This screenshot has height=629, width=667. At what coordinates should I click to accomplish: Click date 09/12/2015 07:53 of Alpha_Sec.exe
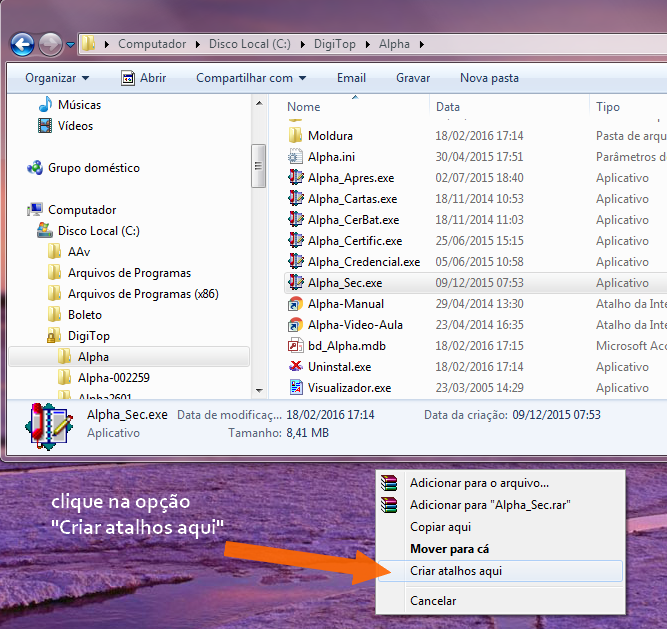coord(479,283)
